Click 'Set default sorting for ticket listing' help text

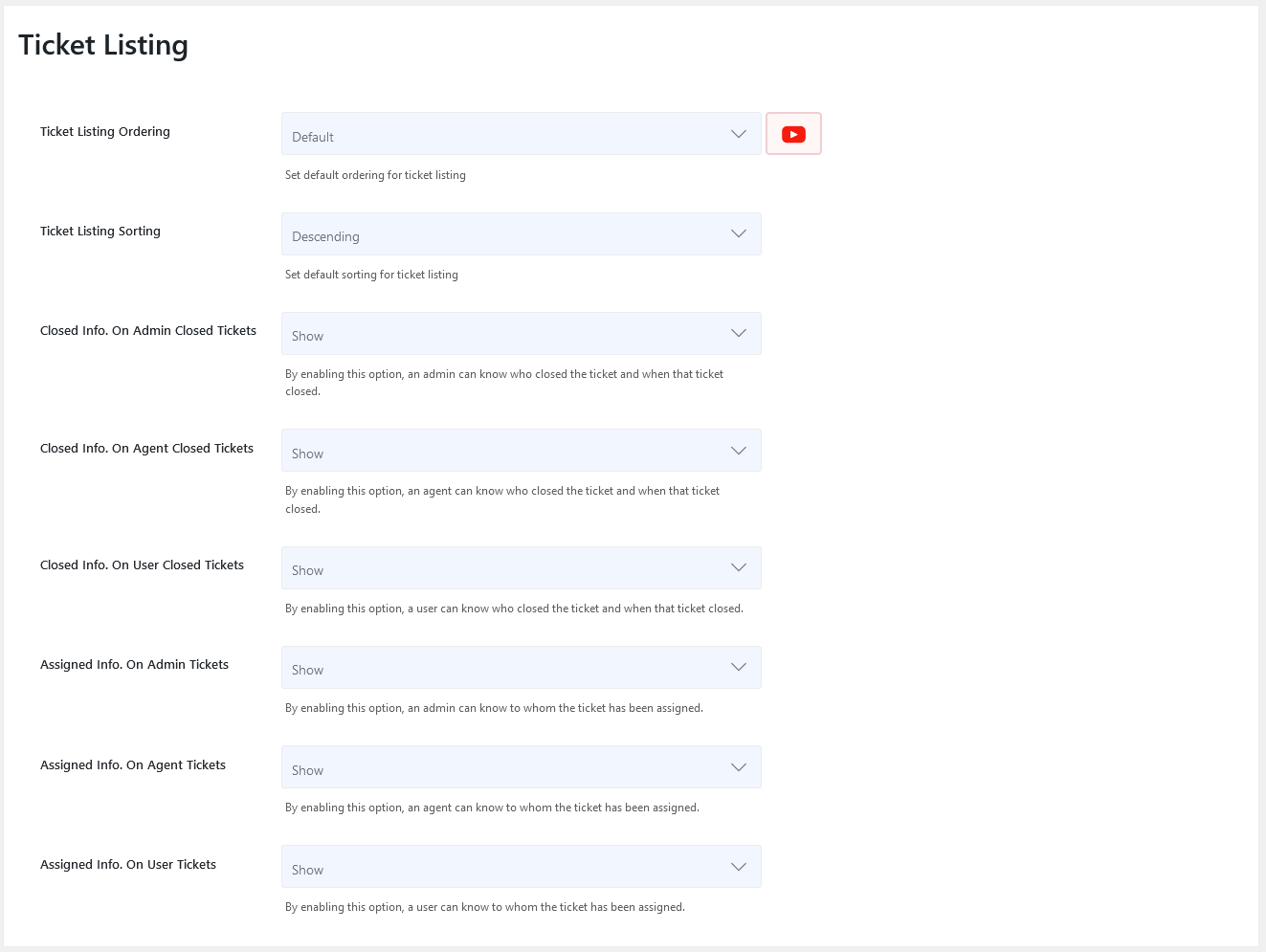371,275
